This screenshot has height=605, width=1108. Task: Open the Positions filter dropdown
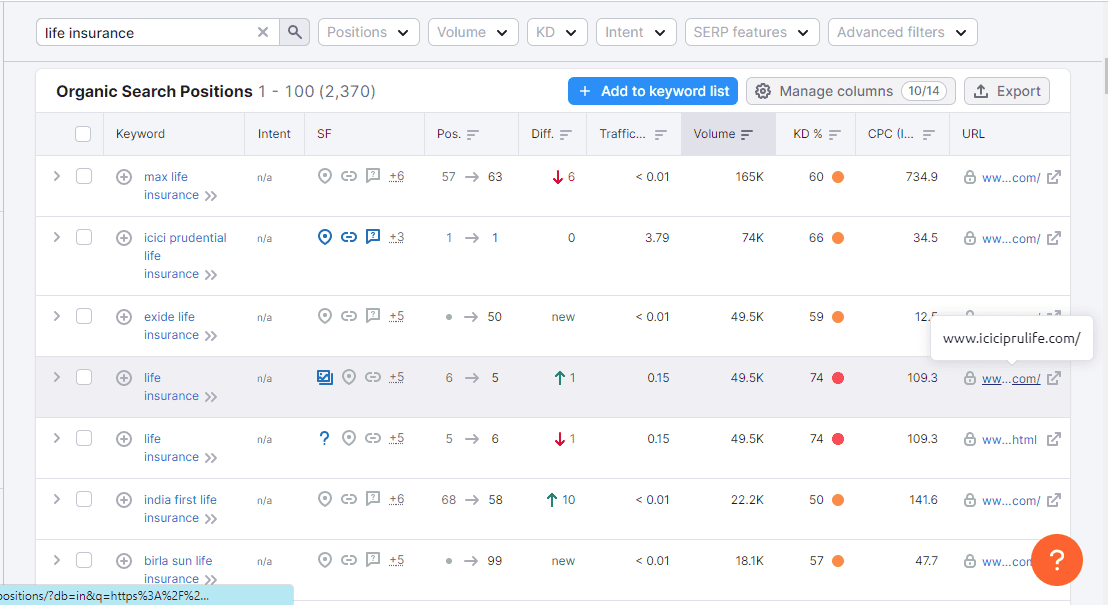(x=369, y=33)
